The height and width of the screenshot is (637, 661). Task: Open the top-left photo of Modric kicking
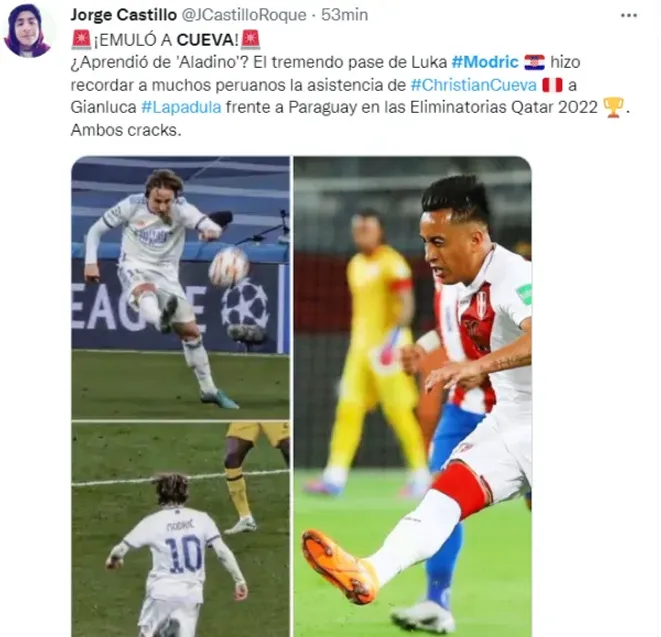click(x=180, y=288)
